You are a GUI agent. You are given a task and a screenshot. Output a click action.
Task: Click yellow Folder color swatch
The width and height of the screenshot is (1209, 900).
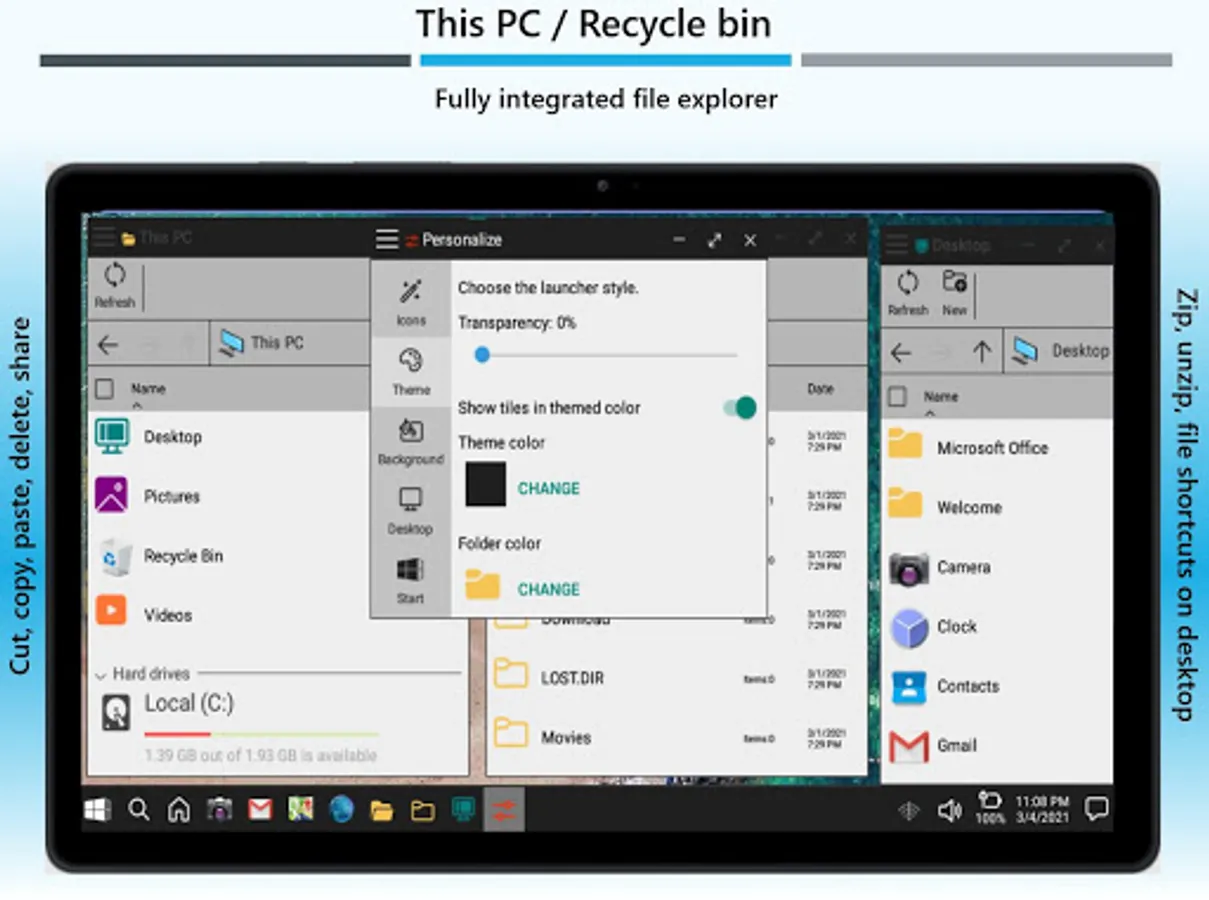[x=483, y=584]
